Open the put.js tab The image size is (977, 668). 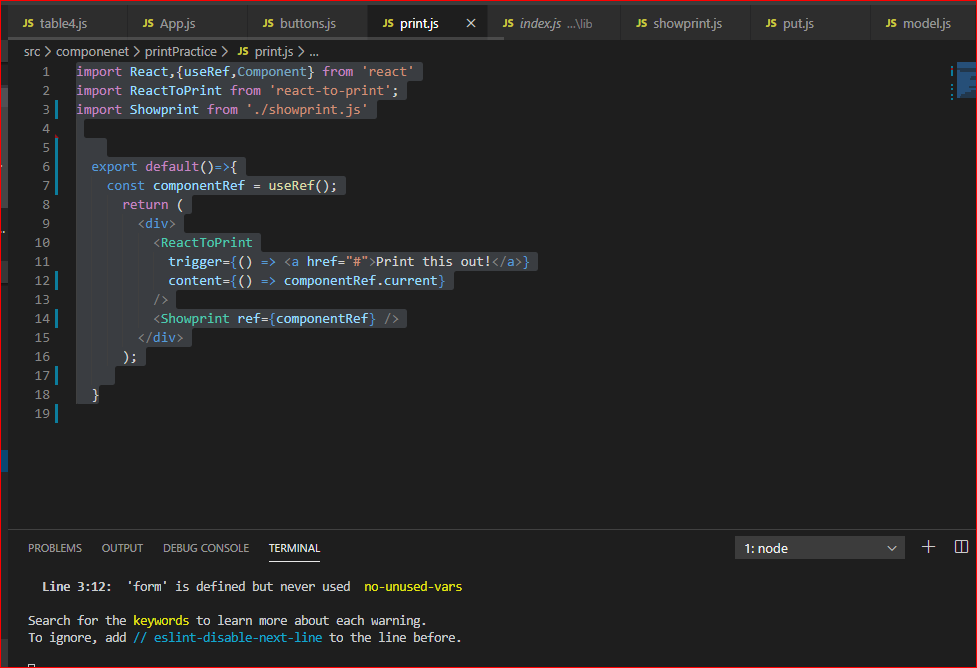coord(810,23)
